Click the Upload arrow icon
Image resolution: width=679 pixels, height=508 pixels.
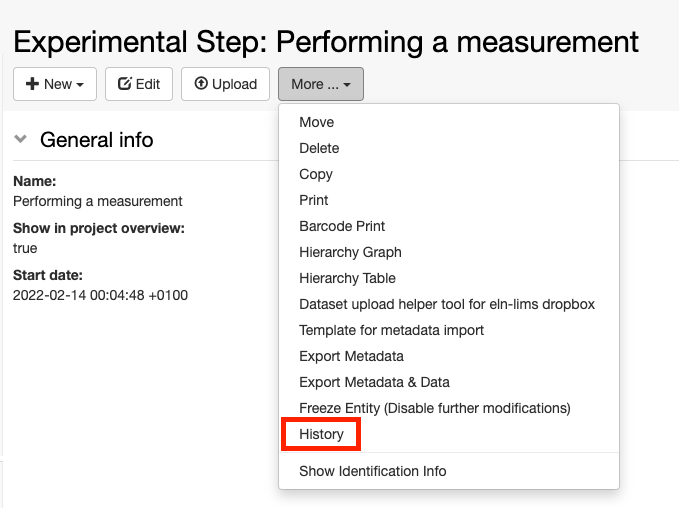[x=201, y=83]
